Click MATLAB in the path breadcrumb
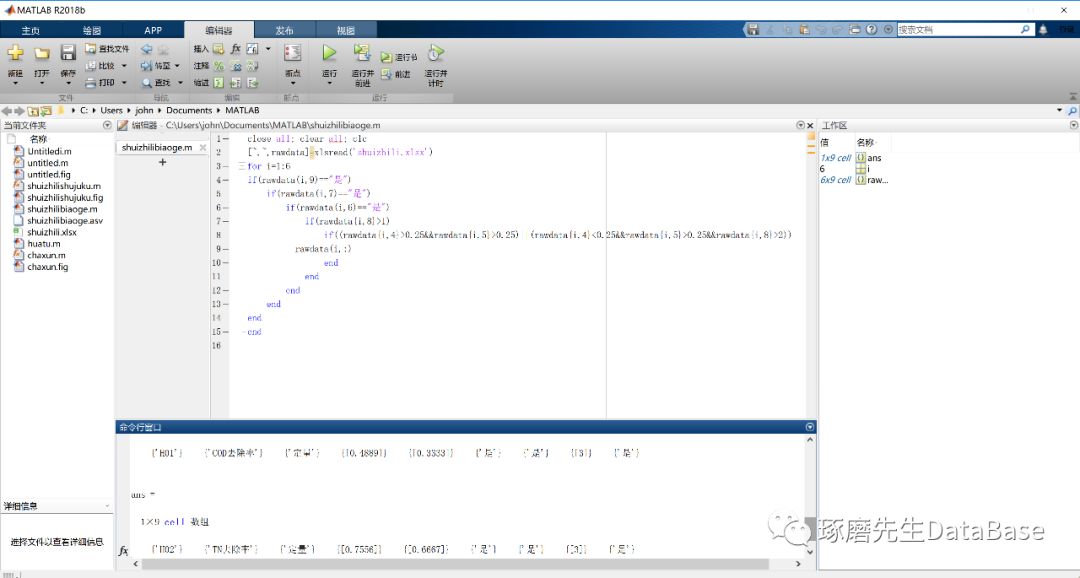 (241, 110)
